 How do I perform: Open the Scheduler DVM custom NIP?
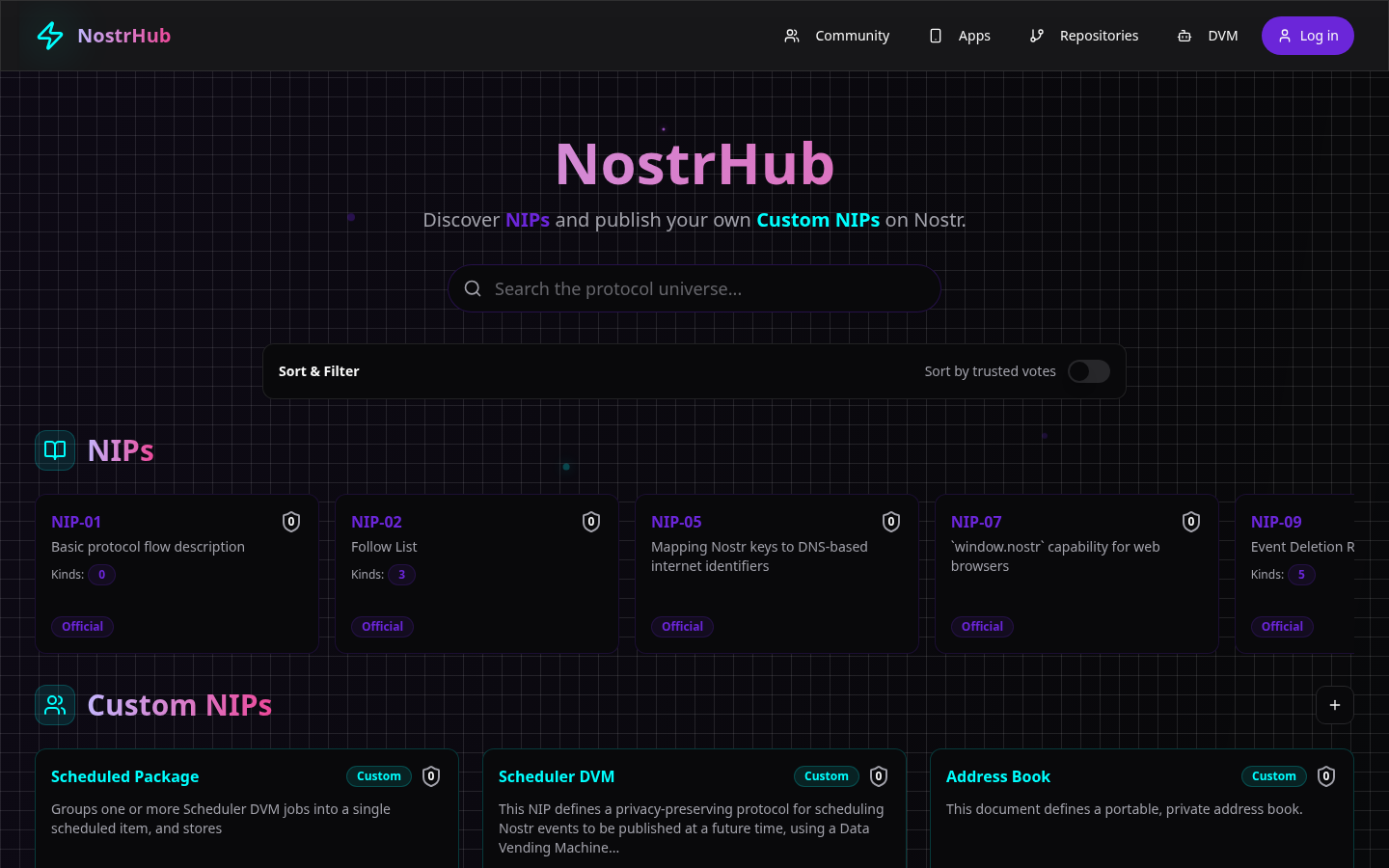[x=557, y=776]
